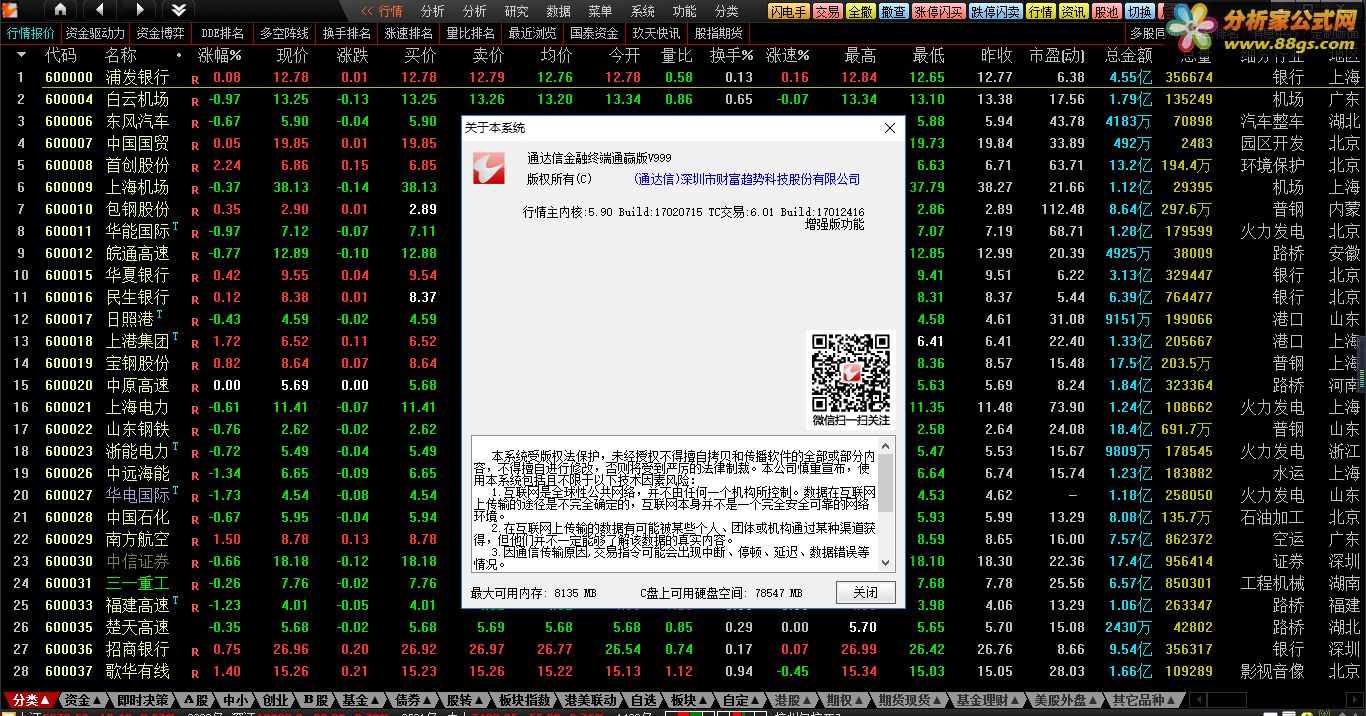Screen dimensions: 1366x716
Task: Open the 交易 toolbar button
Action: point(827,12)
